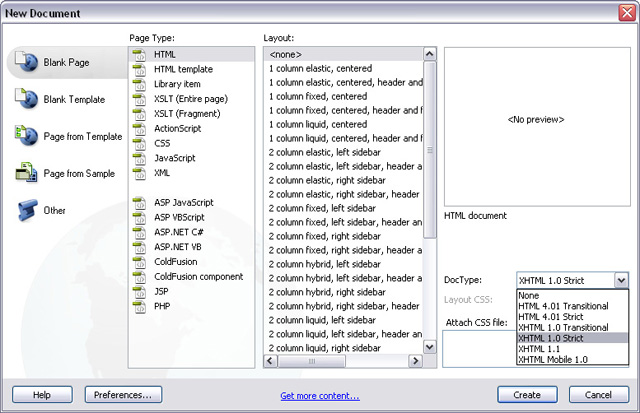Select '1 column elastic, centered' layout
This screenshot has height=413, width=640.
pos(344,68)
